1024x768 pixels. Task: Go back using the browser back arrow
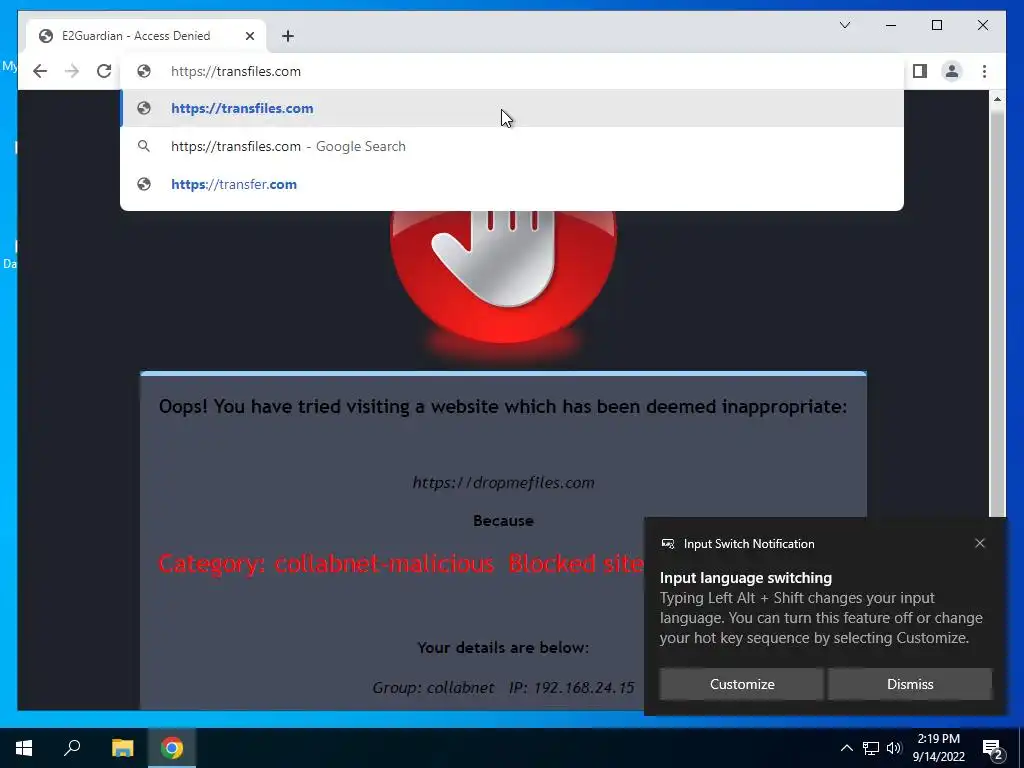pos(40,71)
